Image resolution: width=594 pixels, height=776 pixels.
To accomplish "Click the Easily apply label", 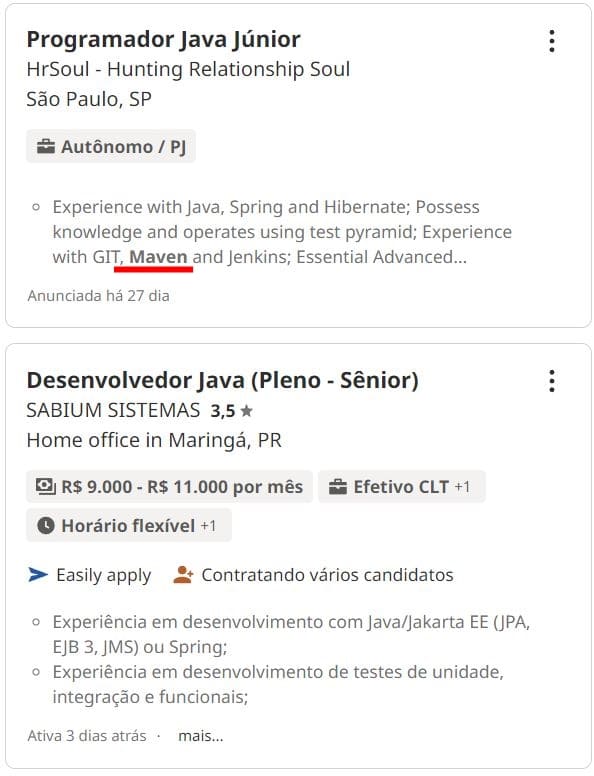I will [103, 575].
